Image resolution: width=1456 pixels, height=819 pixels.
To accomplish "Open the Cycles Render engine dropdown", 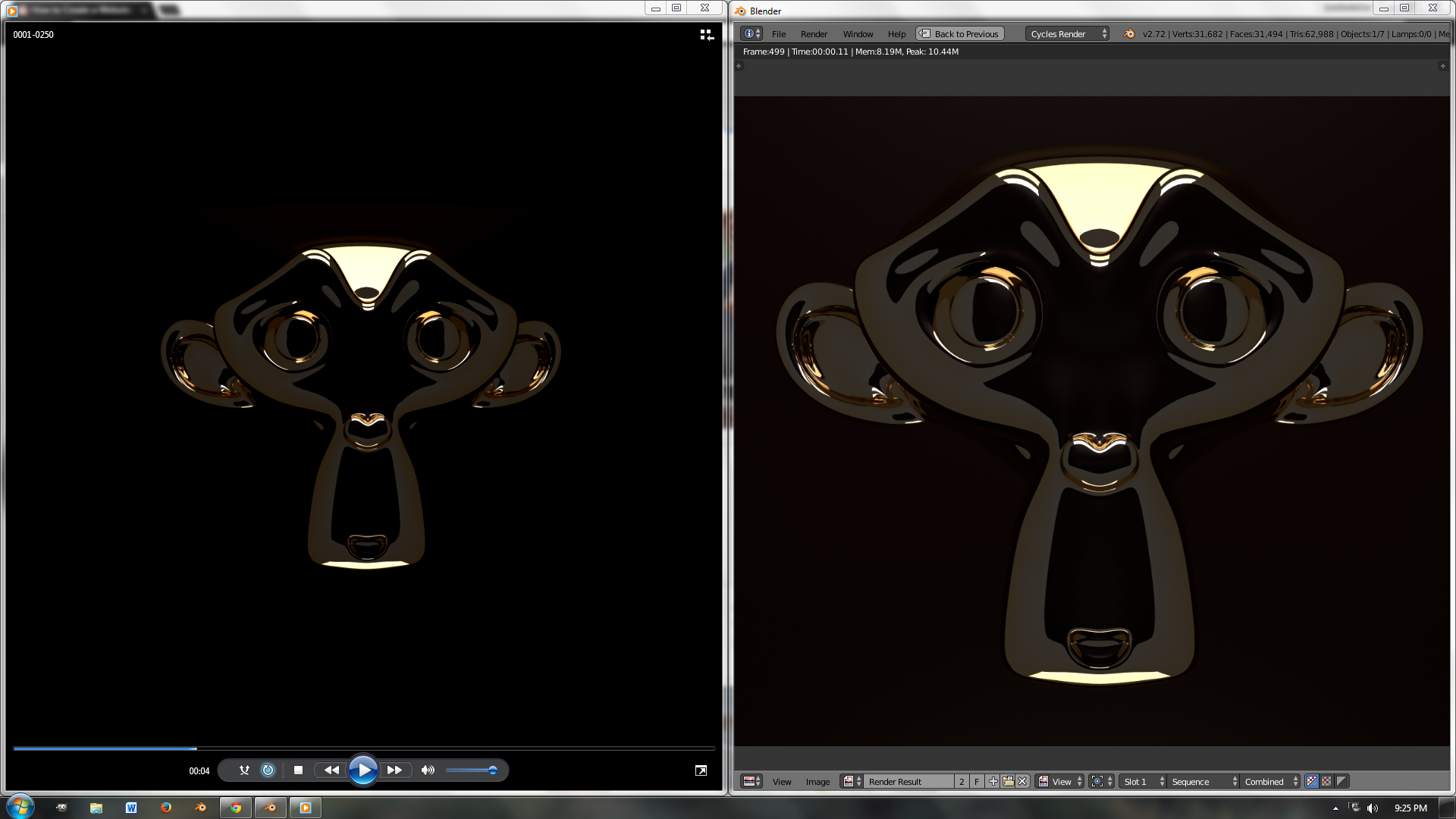I will click(x=1067, y=34).
